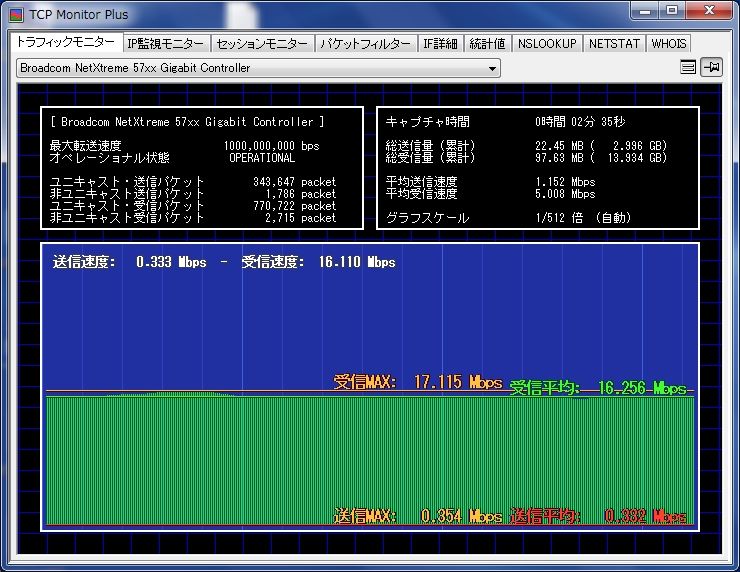Screen dimensions: 740x572
Task: Toggle the pin always-on-top icon
Action: [711, 67]
